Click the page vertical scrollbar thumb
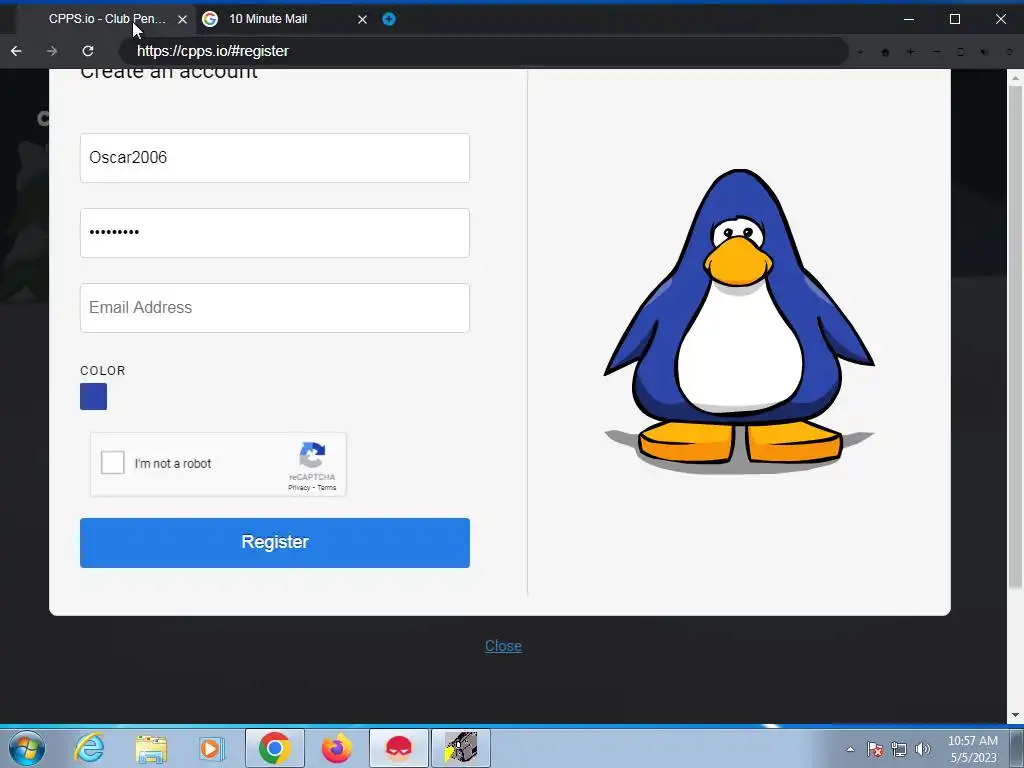Image resolution: width=1024 pixels, height=768 pixels. 1015,336
